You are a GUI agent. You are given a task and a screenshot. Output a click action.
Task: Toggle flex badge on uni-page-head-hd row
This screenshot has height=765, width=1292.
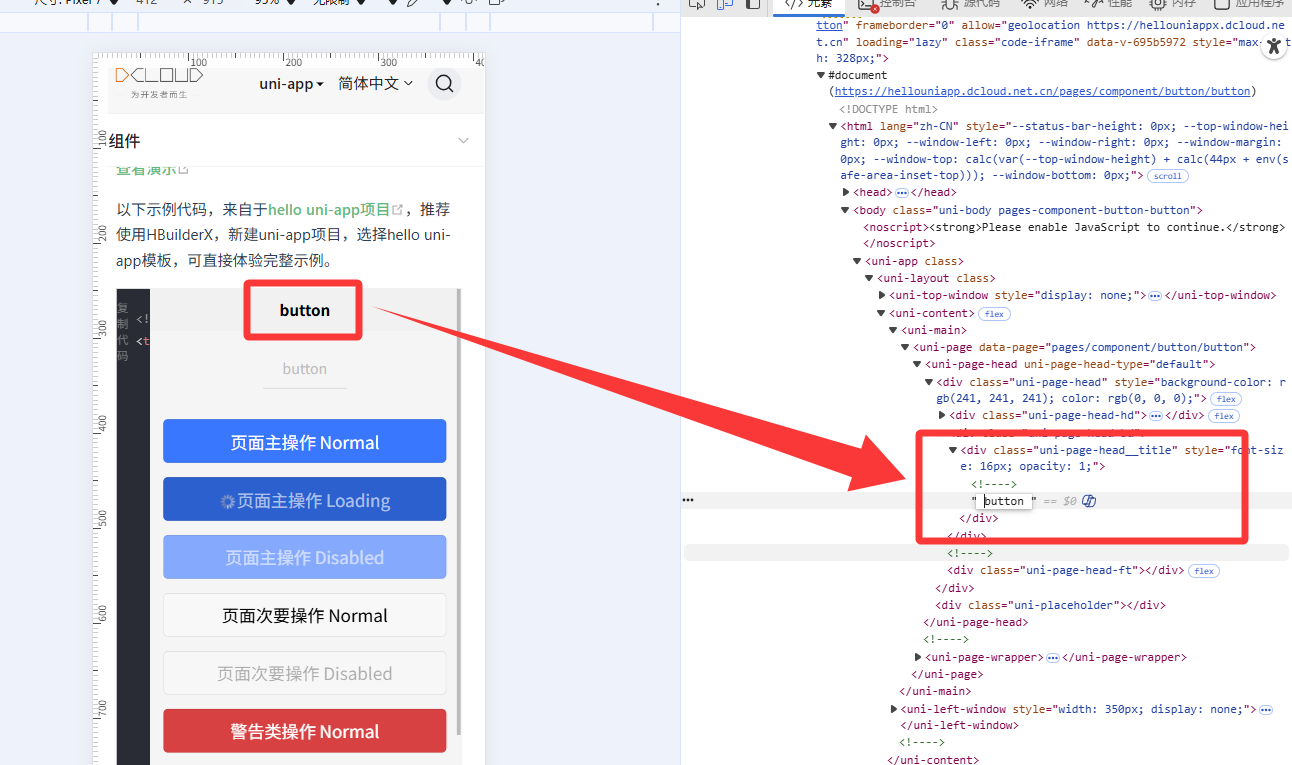[1224, 415]
